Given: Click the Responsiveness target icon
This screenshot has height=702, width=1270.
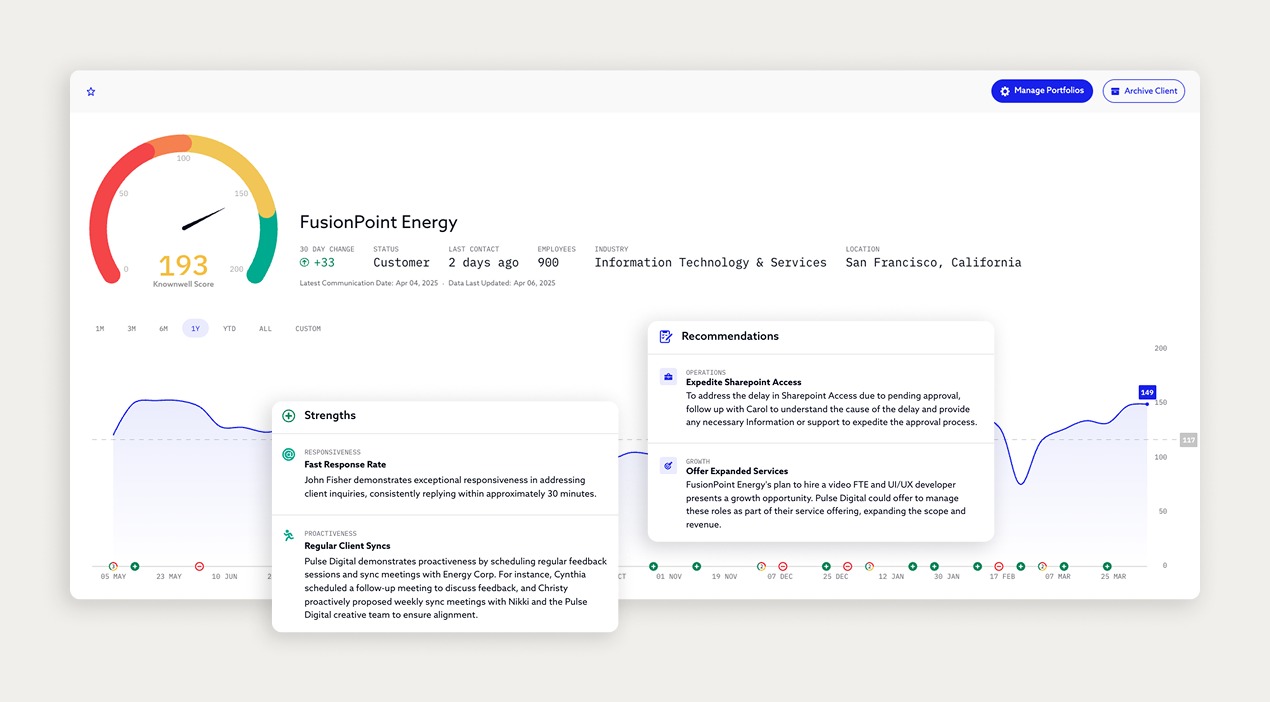Looking at the screenshot, I should point(289,455).
